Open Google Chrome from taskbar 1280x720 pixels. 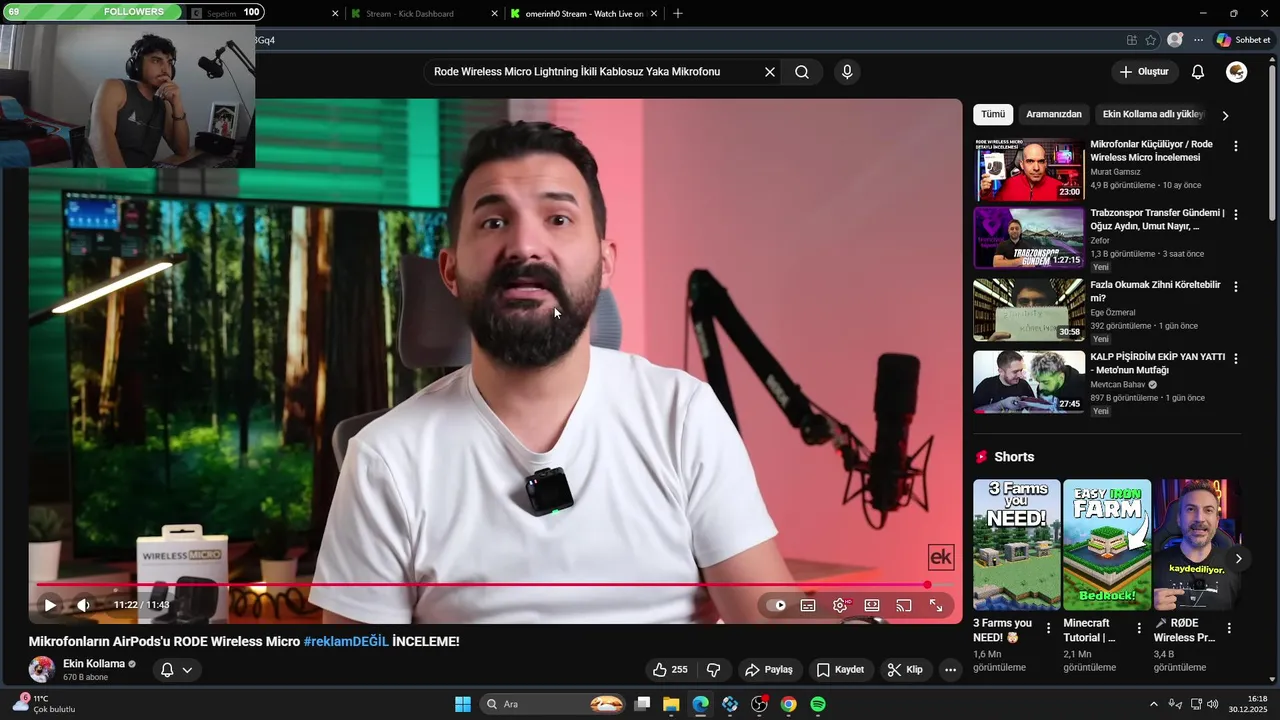(788, 704)
